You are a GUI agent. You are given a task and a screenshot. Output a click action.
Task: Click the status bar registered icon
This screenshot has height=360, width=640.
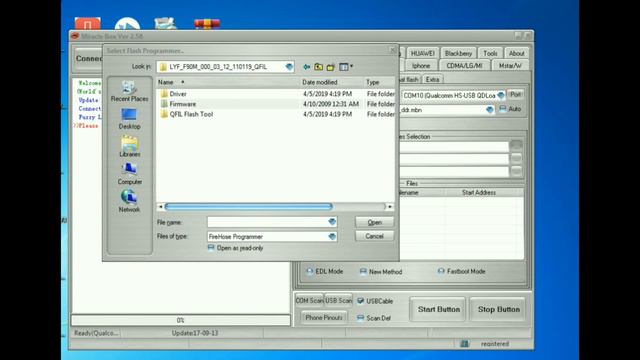pos(464,344)
